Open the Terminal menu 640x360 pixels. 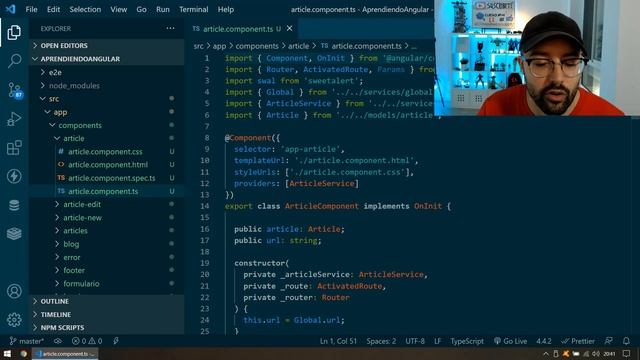pyautogui.click(x=193, y=9)
